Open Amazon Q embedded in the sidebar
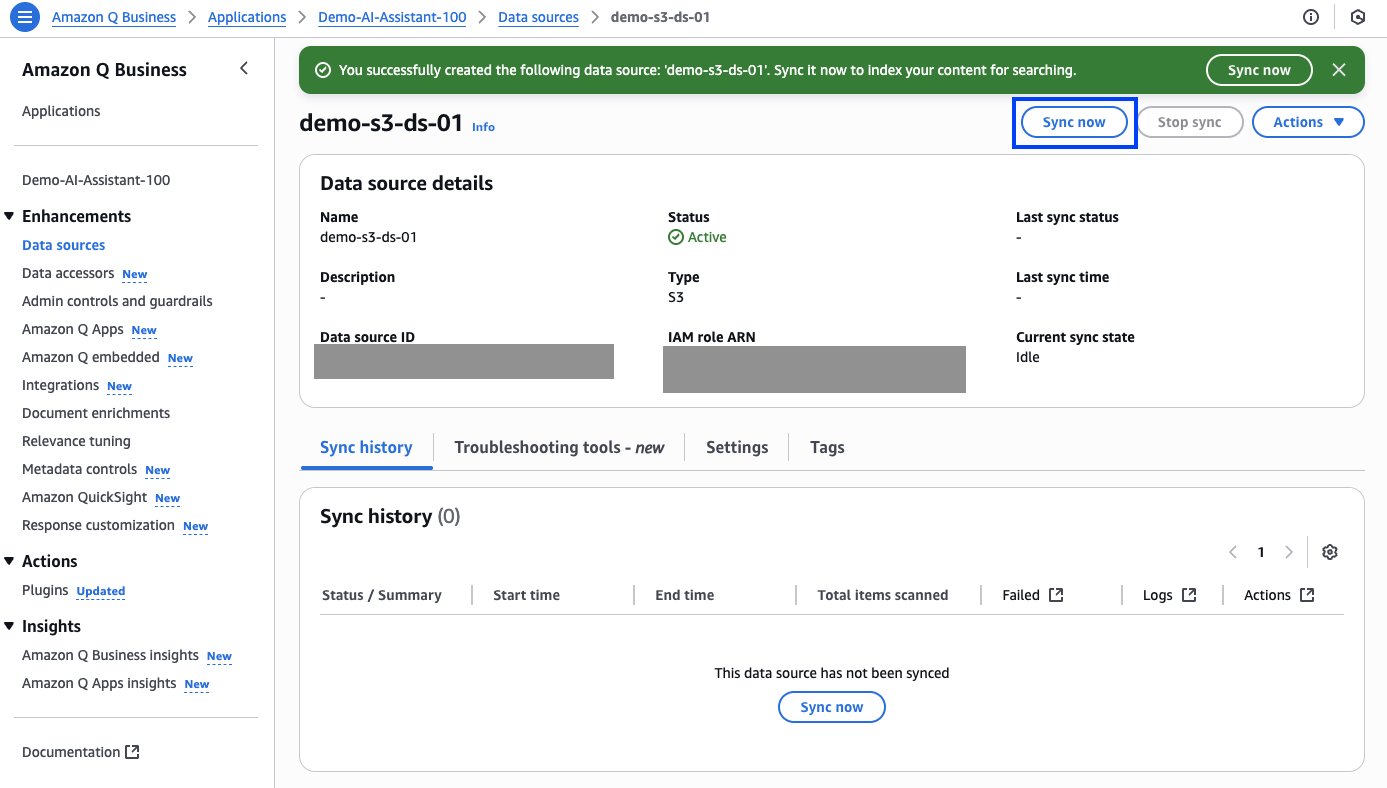The image size is (1387, 788). pos(90,357)
